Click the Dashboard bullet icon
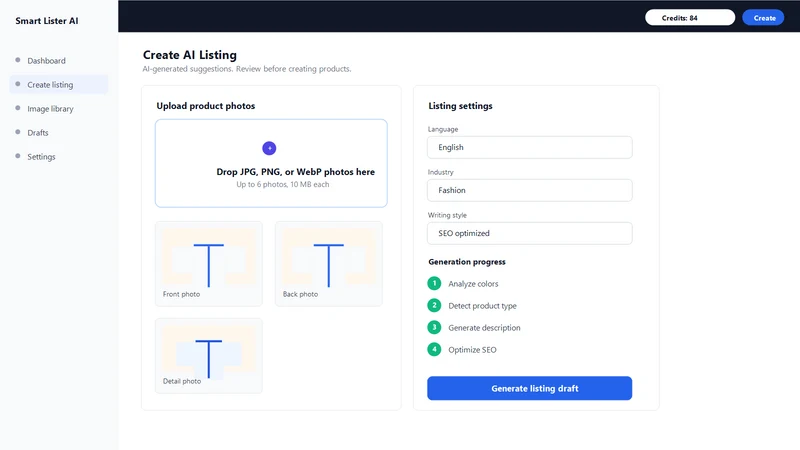 pos(18,60)
